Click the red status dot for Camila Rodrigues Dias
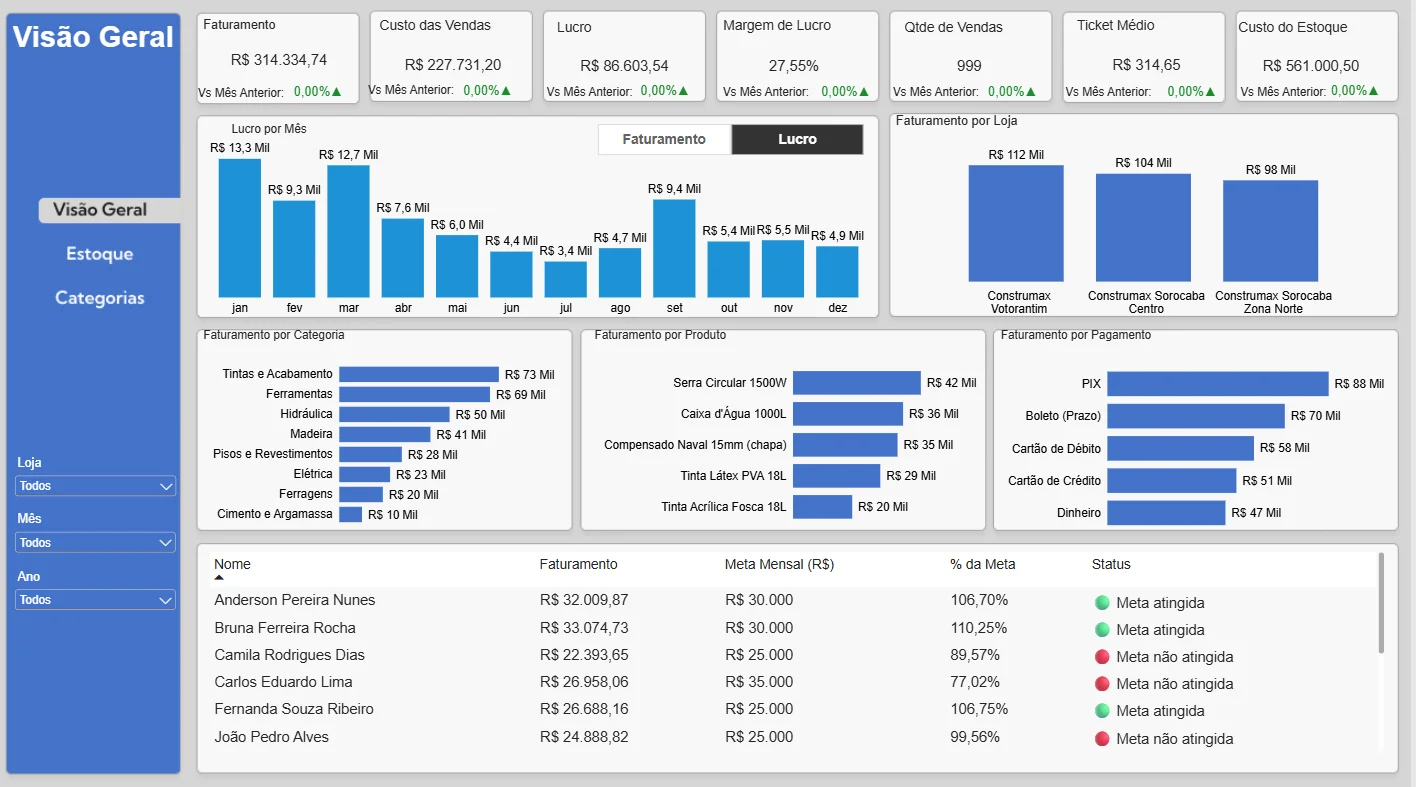Viewport: 1416px width, 787px height. 1102,657
